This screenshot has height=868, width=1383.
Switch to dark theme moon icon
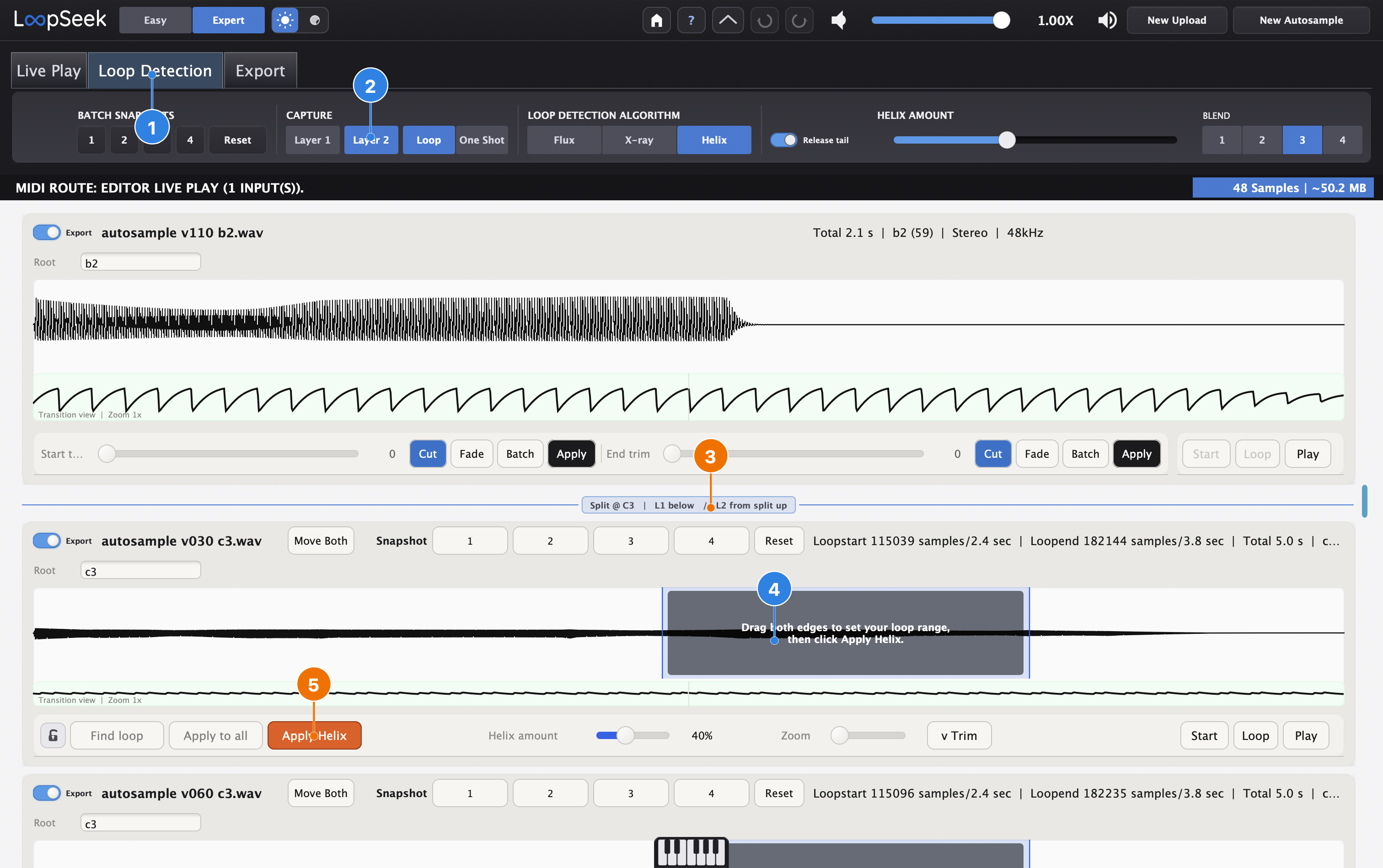315,20
